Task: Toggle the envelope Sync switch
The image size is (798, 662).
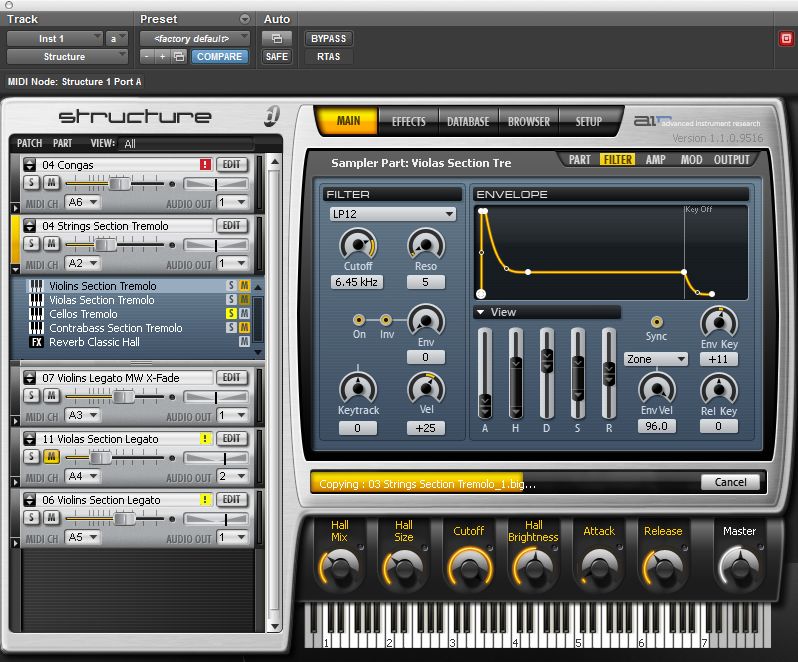Action: click(x=657, y=322)
